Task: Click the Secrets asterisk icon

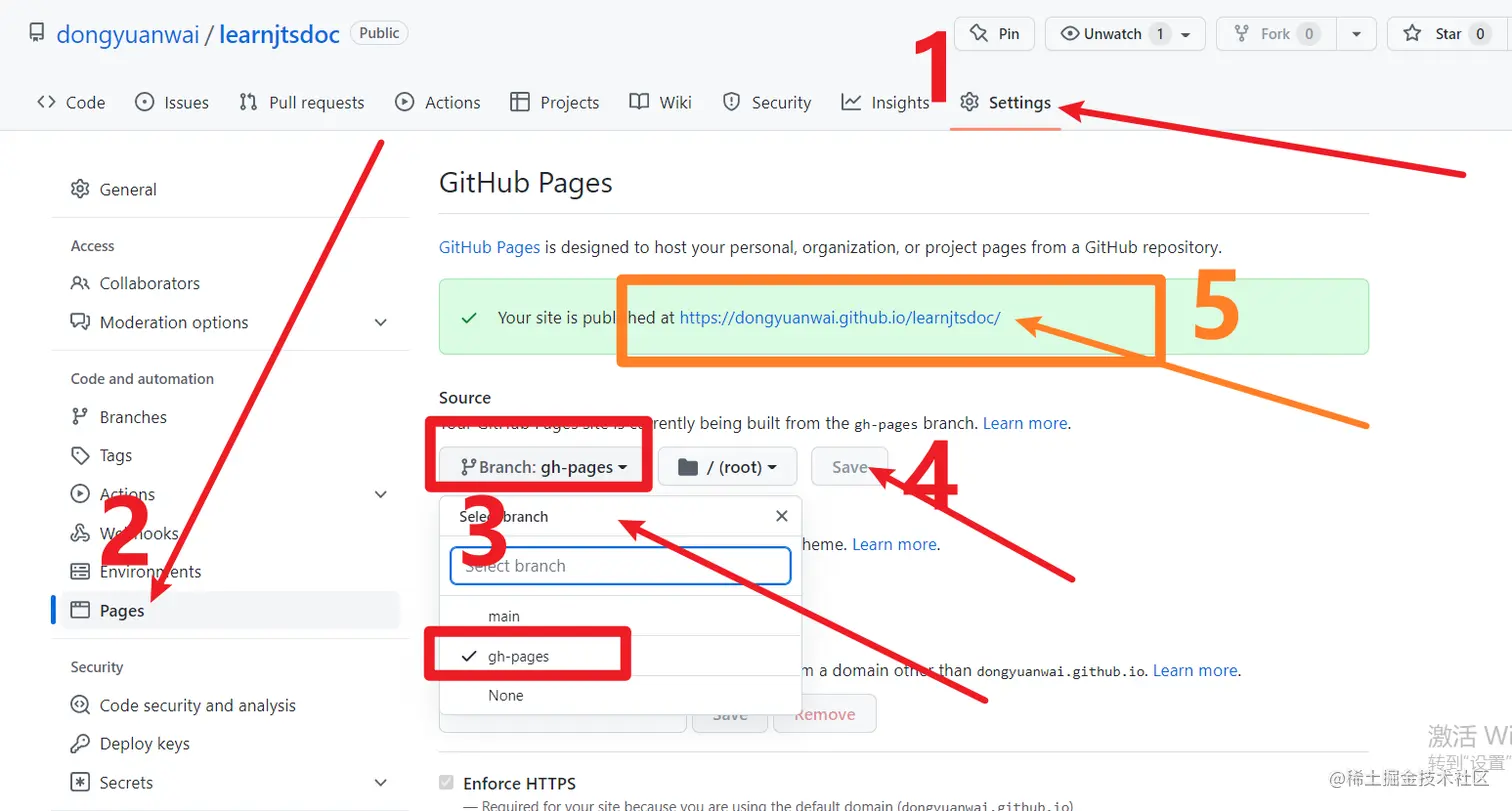Action: (80, 782)
